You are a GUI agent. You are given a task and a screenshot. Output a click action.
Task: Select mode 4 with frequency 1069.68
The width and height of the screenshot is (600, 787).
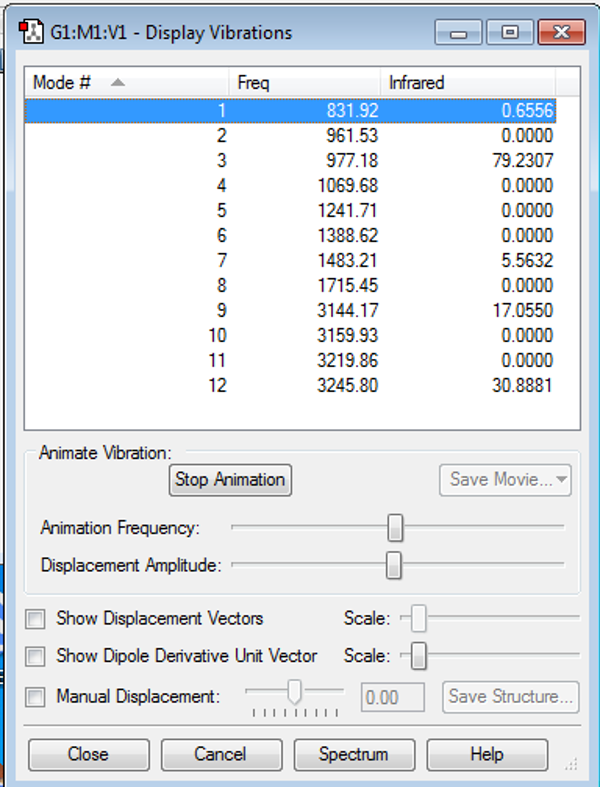coord(290,186)
